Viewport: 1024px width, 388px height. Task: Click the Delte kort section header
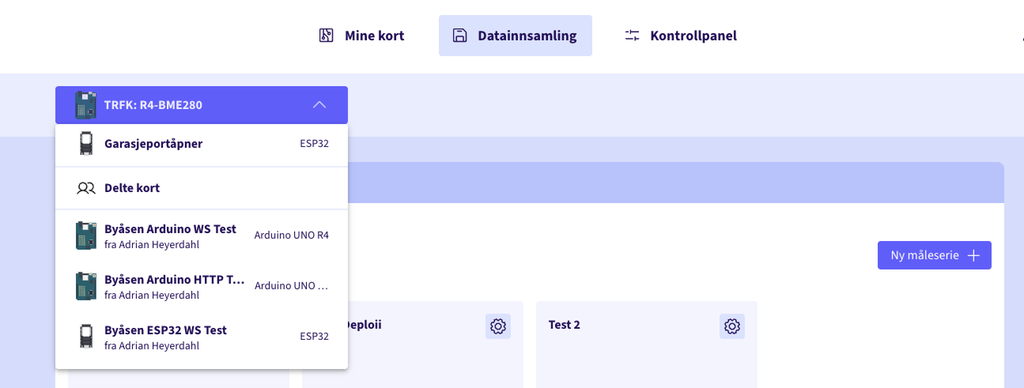tap(201, 188)
